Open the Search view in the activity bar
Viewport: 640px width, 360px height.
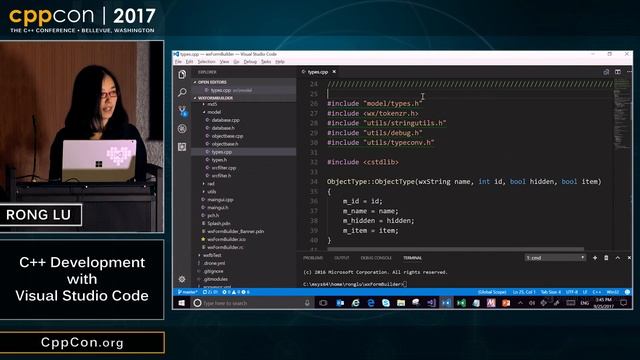[x=182, y=92]
